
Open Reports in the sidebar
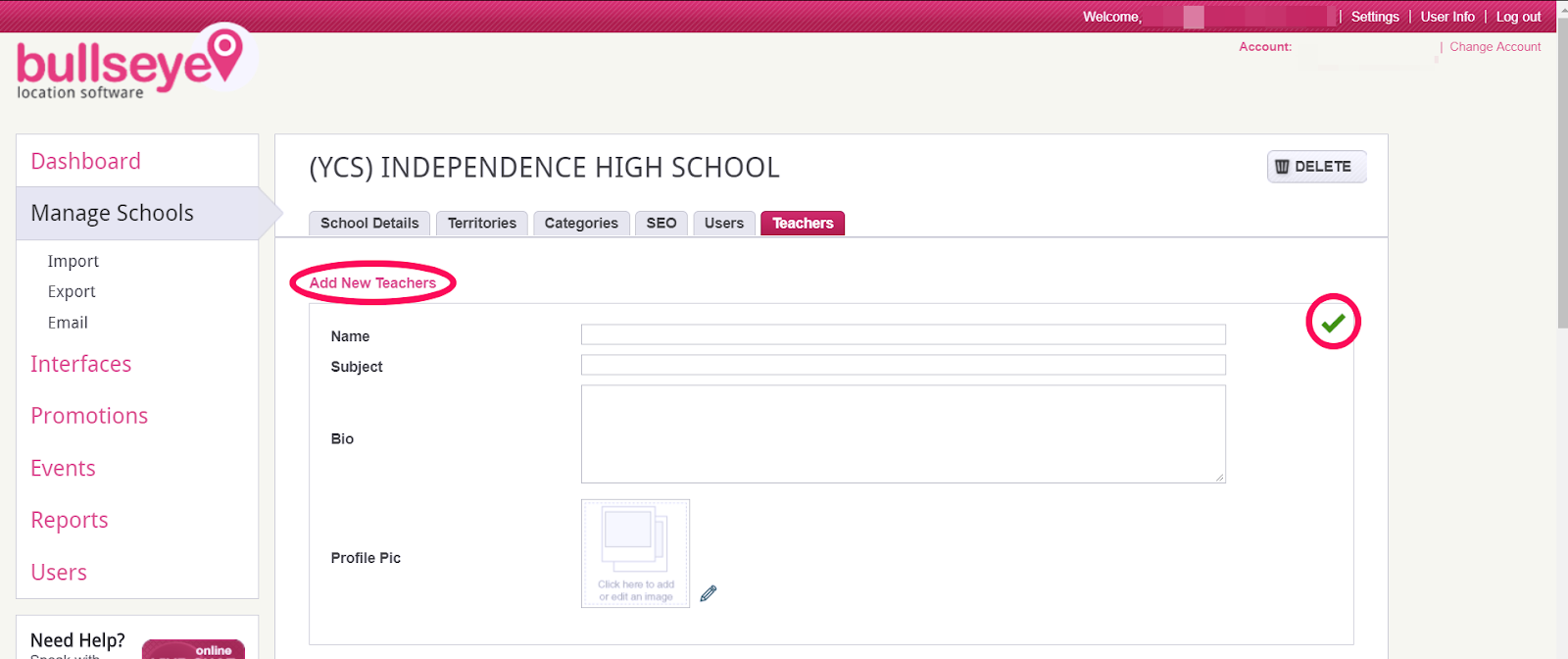click(x=69, y=520)
